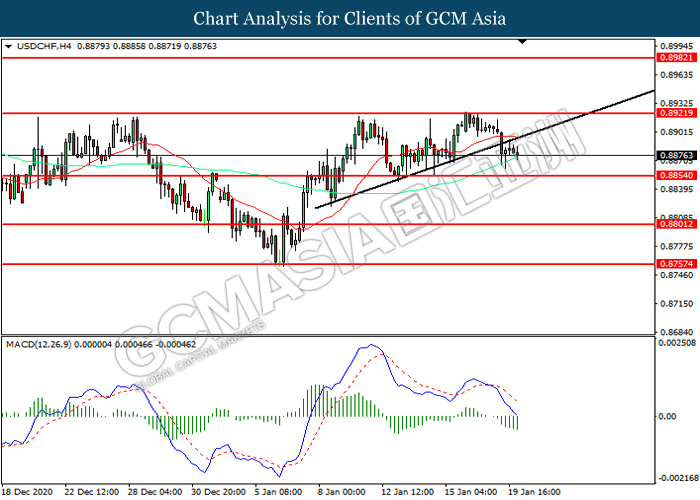Select the MACD(12,26,9) indicator label
Screen dimensions: 700x500
click(38, 345)
